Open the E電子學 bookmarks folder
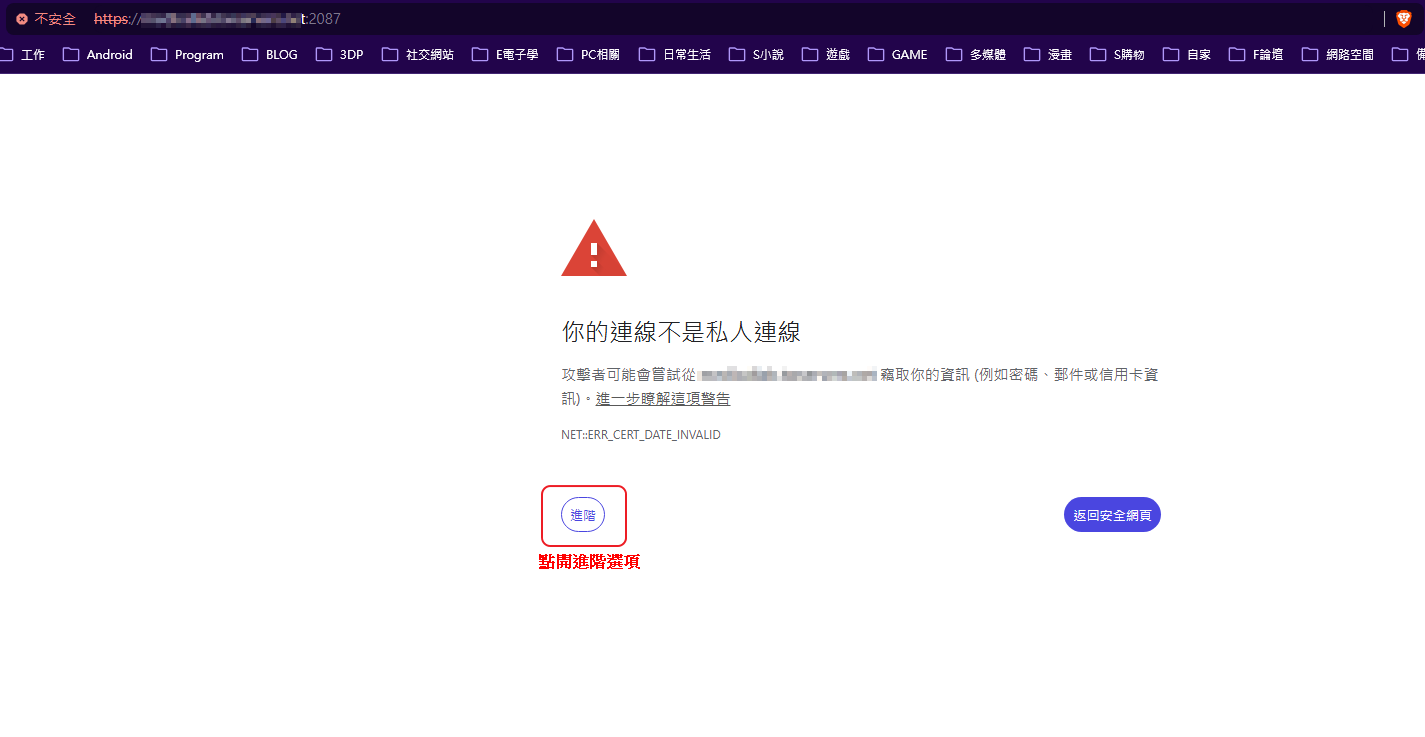 [505, 55]
